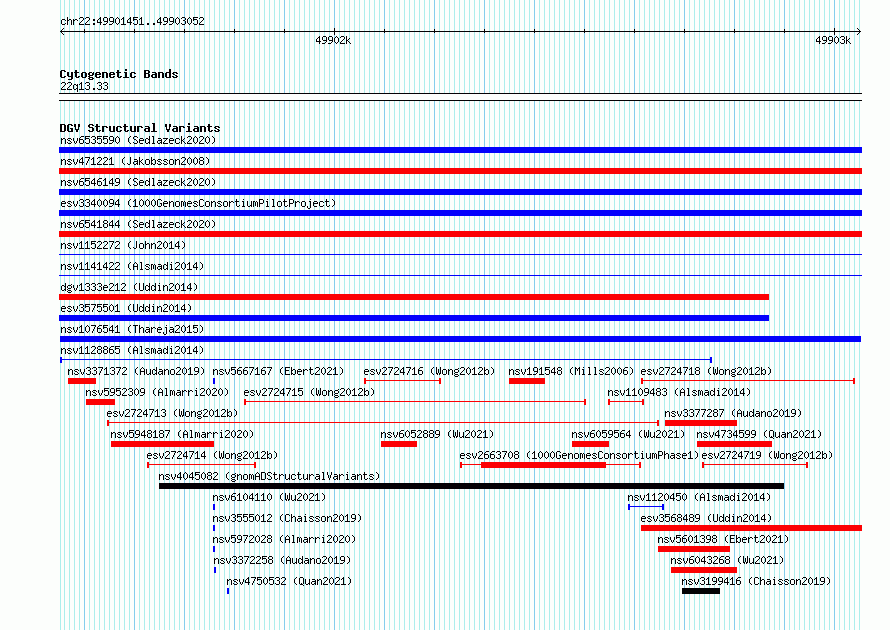
Task: Click nsv3199416 (Chaisson2019) label
Action: click(756, 581)
